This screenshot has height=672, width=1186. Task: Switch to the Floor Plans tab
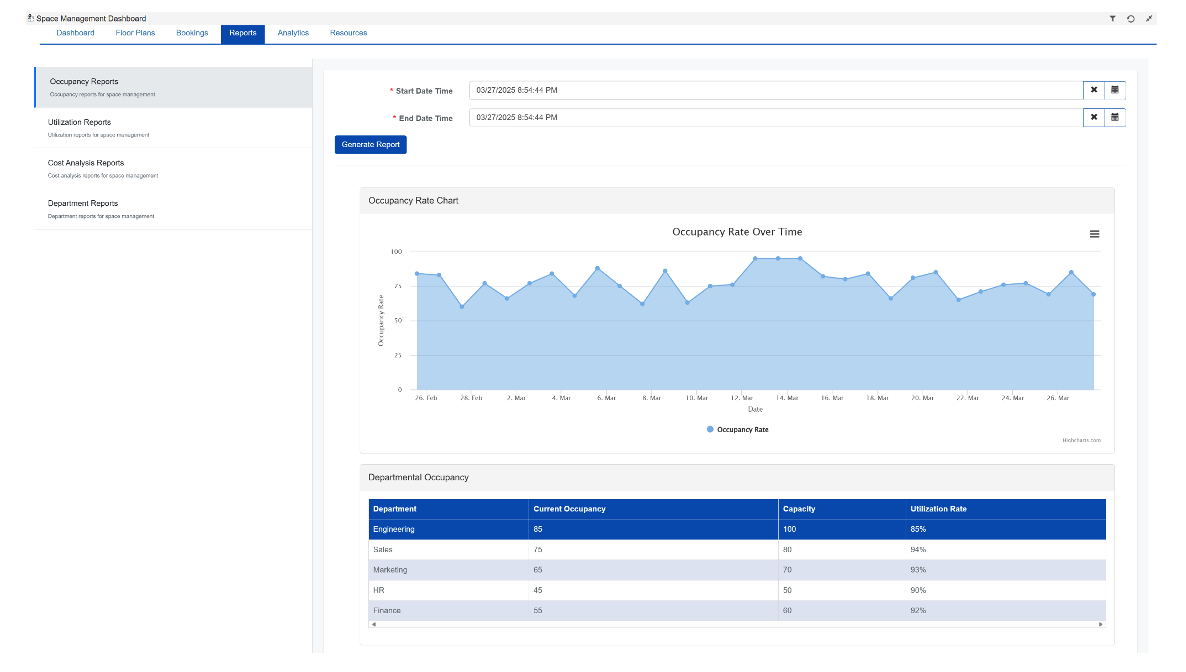coord(135,33)
